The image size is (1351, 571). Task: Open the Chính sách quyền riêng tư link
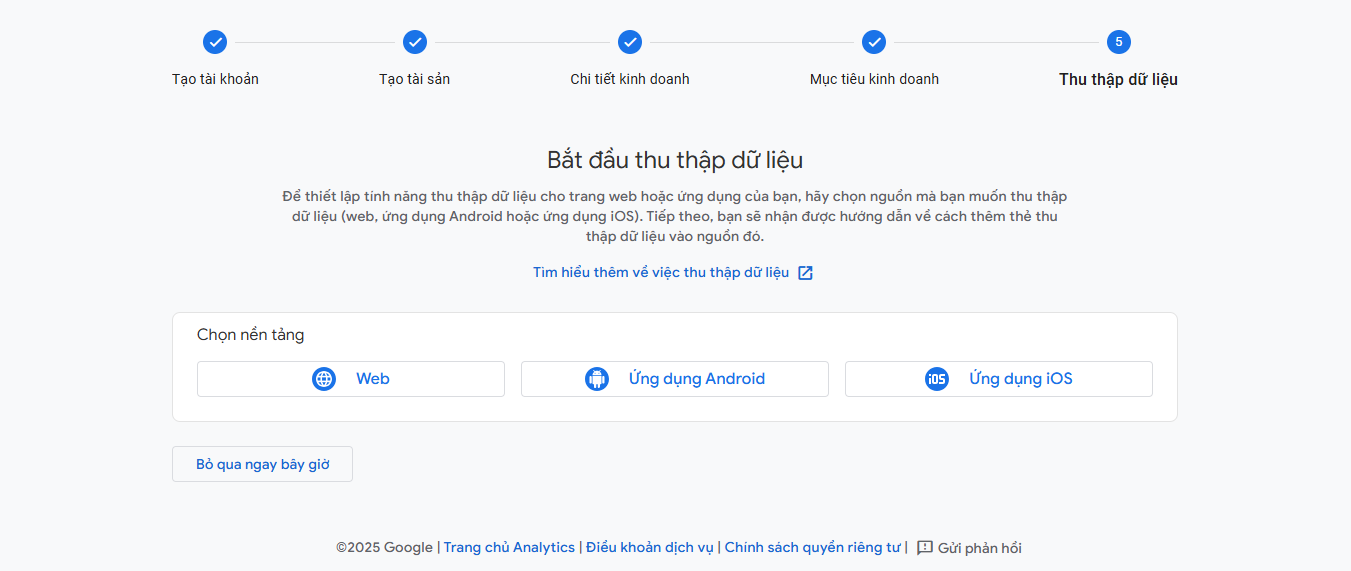[813, 548]
